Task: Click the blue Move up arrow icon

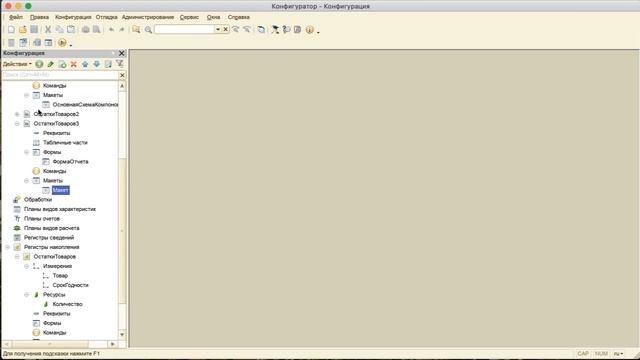Action: pos(85,64)
